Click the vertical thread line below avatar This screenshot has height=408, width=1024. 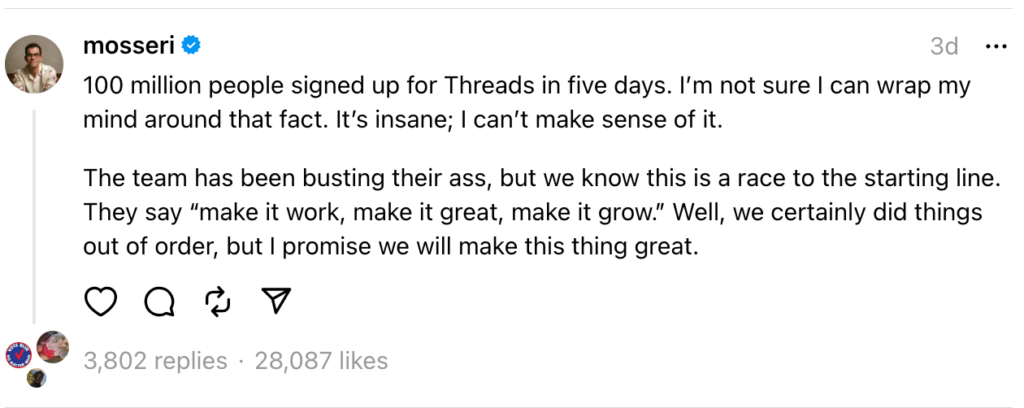tap(34, 217)
